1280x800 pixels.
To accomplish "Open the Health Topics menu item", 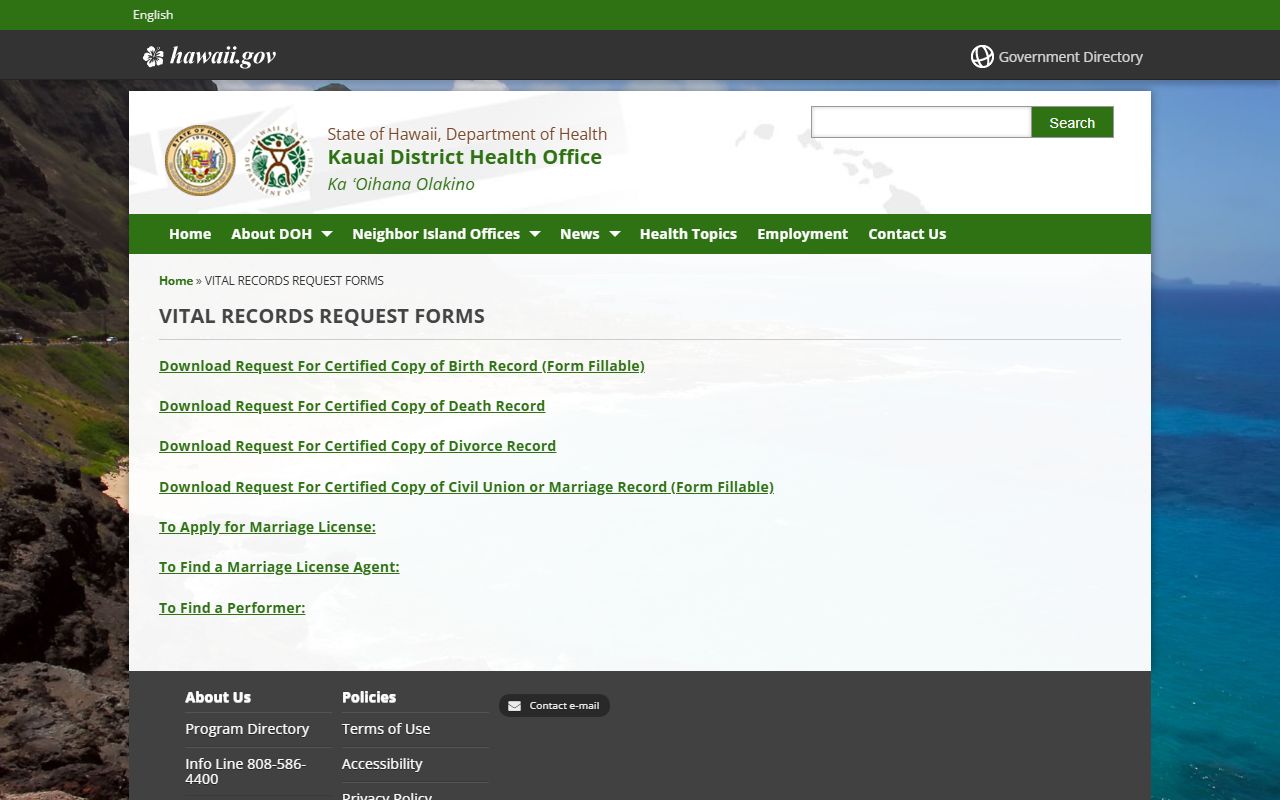I will (688, 234).
